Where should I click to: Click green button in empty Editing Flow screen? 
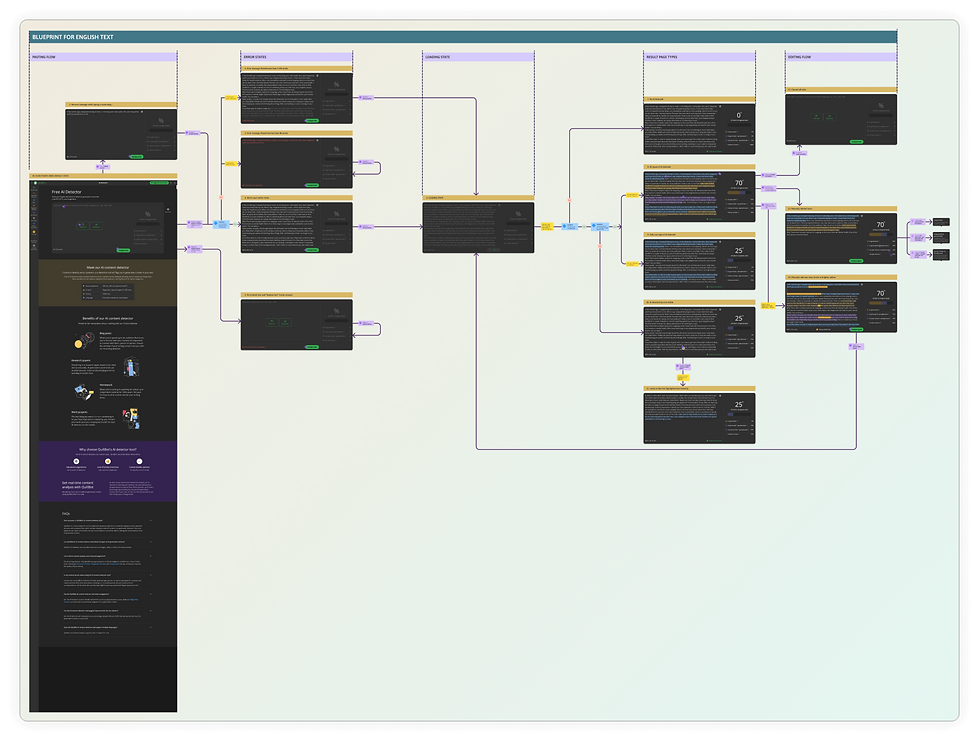(857, 141)
